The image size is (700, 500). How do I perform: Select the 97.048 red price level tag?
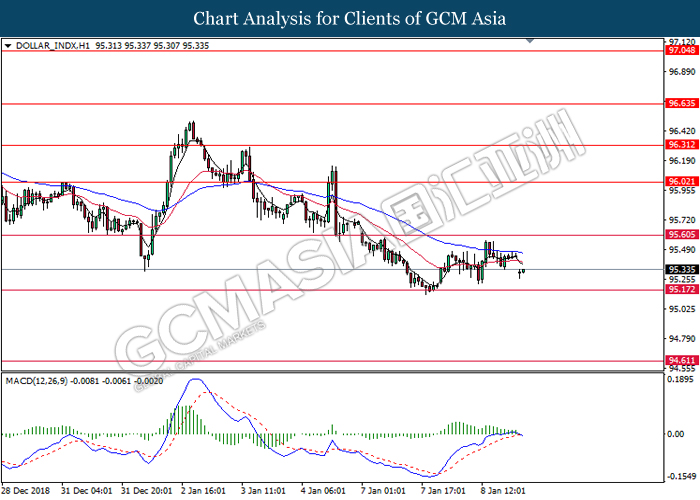tap(681, 49)
